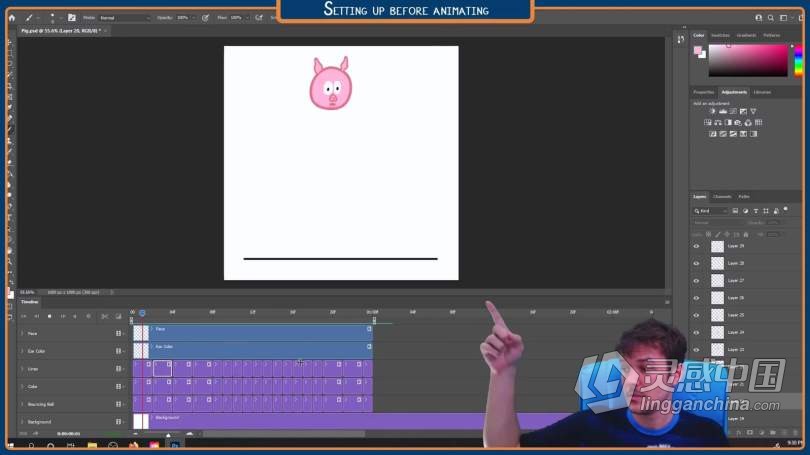The height and width of the screenshot is (455, 810).
Task: Step to next frame in timeline
Action: (63, 316)
